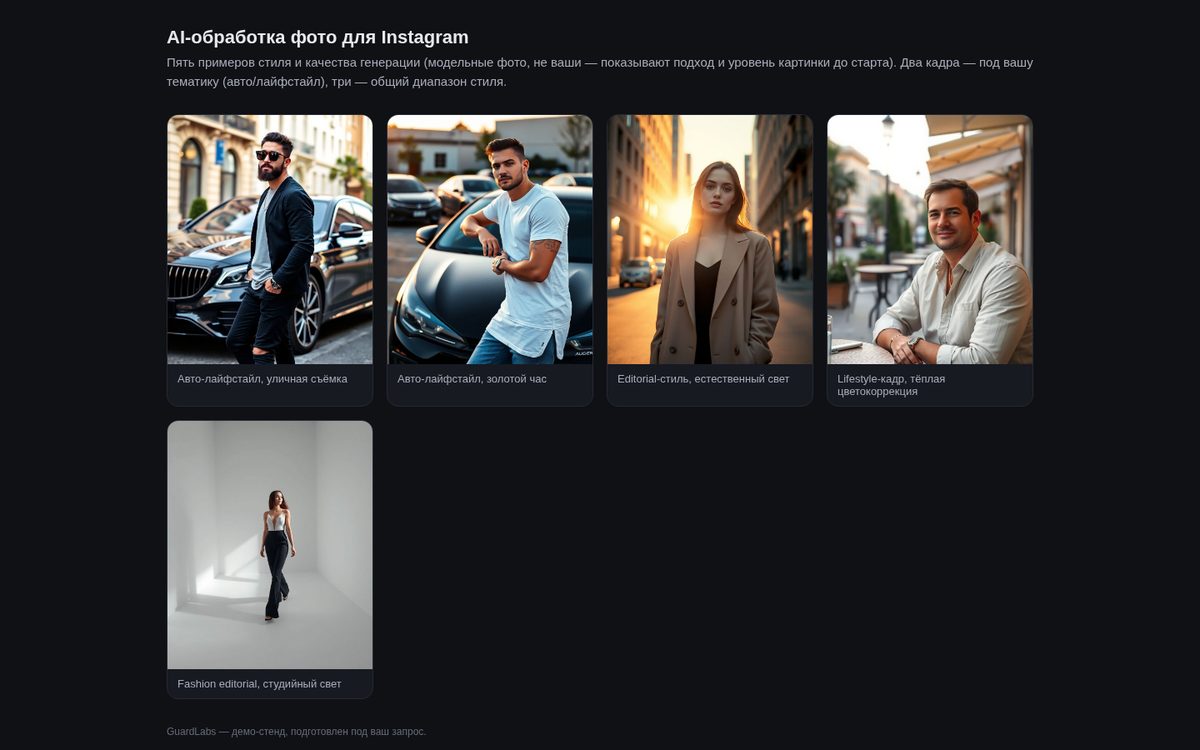Click caption 'Авто-лайфстайл, уличная съёмка'
Image resolution: width=1200 pixels, height=750 pixels.
coord(263,379)
